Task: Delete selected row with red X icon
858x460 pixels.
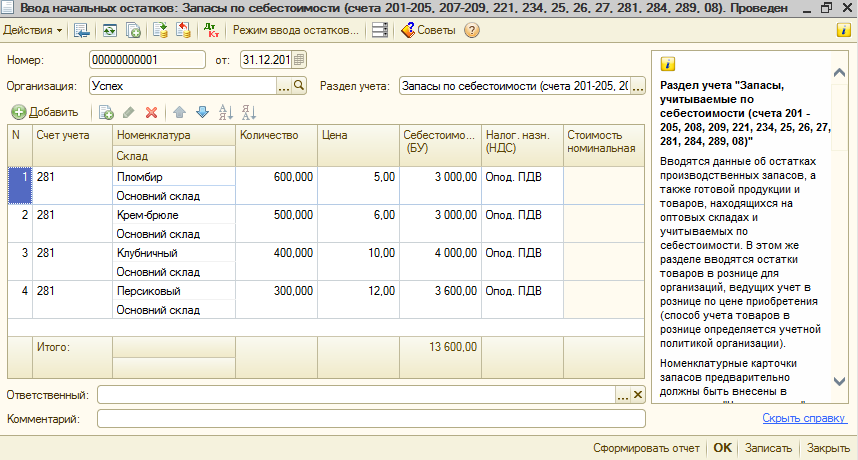Action: pyautogui.click(x=152, y=112)
